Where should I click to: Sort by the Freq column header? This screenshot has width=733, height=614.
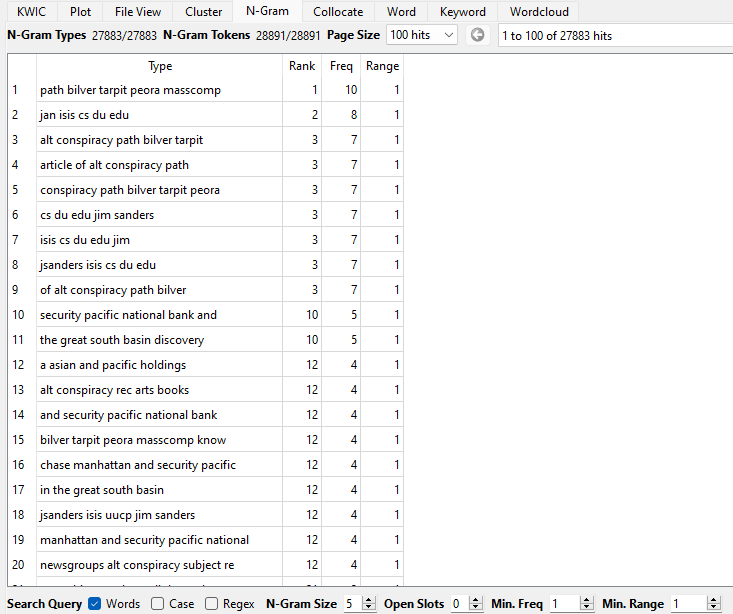click(x=341, y=66)
